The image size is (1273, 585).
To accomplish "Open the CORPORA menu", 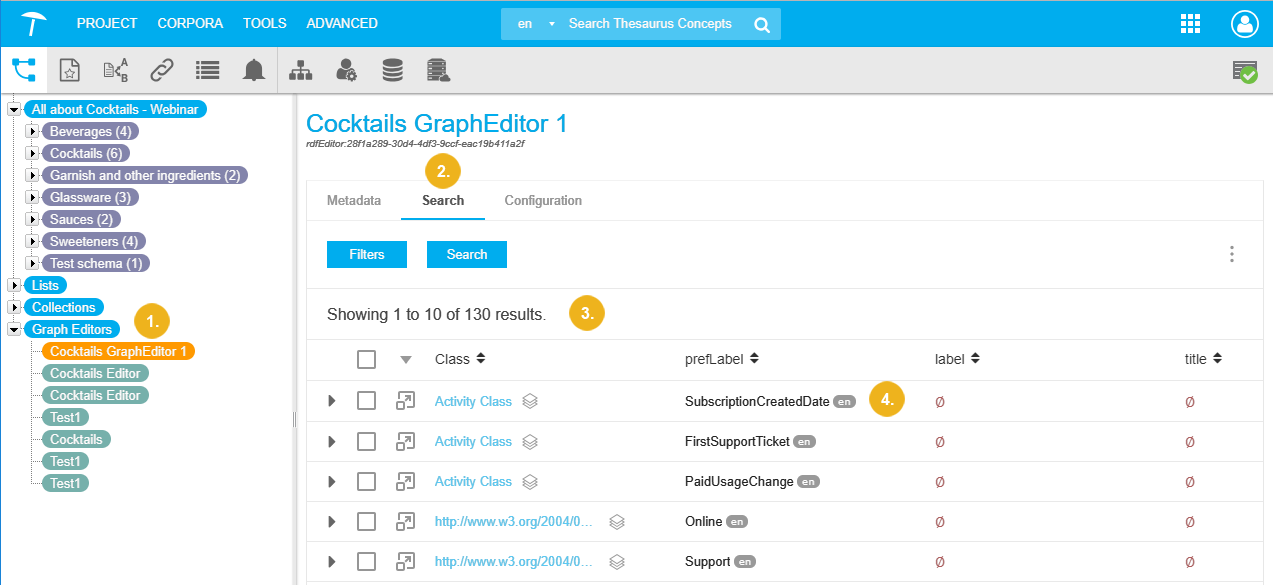I will 190,23.
